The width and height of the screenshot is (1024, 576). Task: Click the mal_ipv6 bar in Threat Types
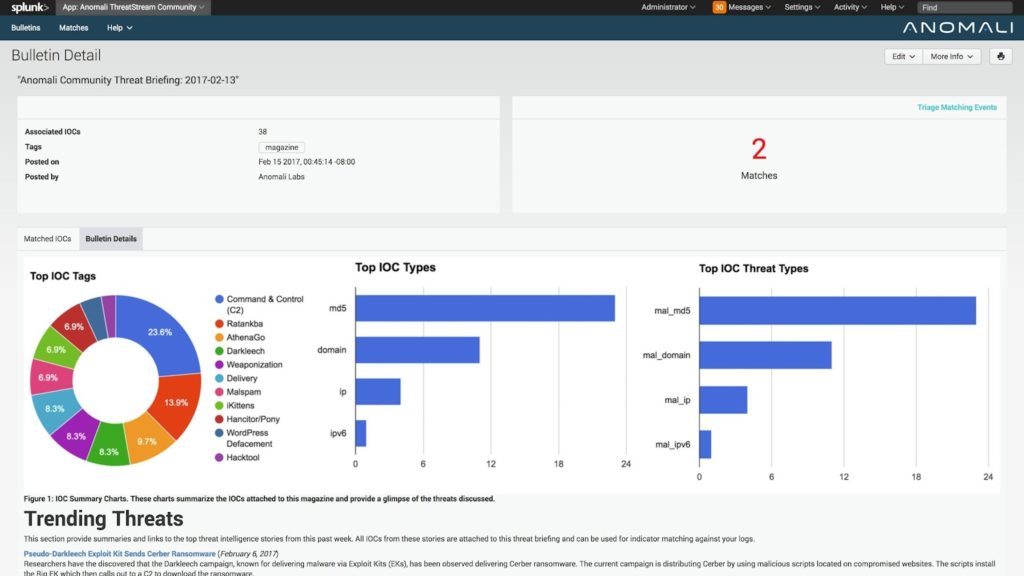[705, 445]
